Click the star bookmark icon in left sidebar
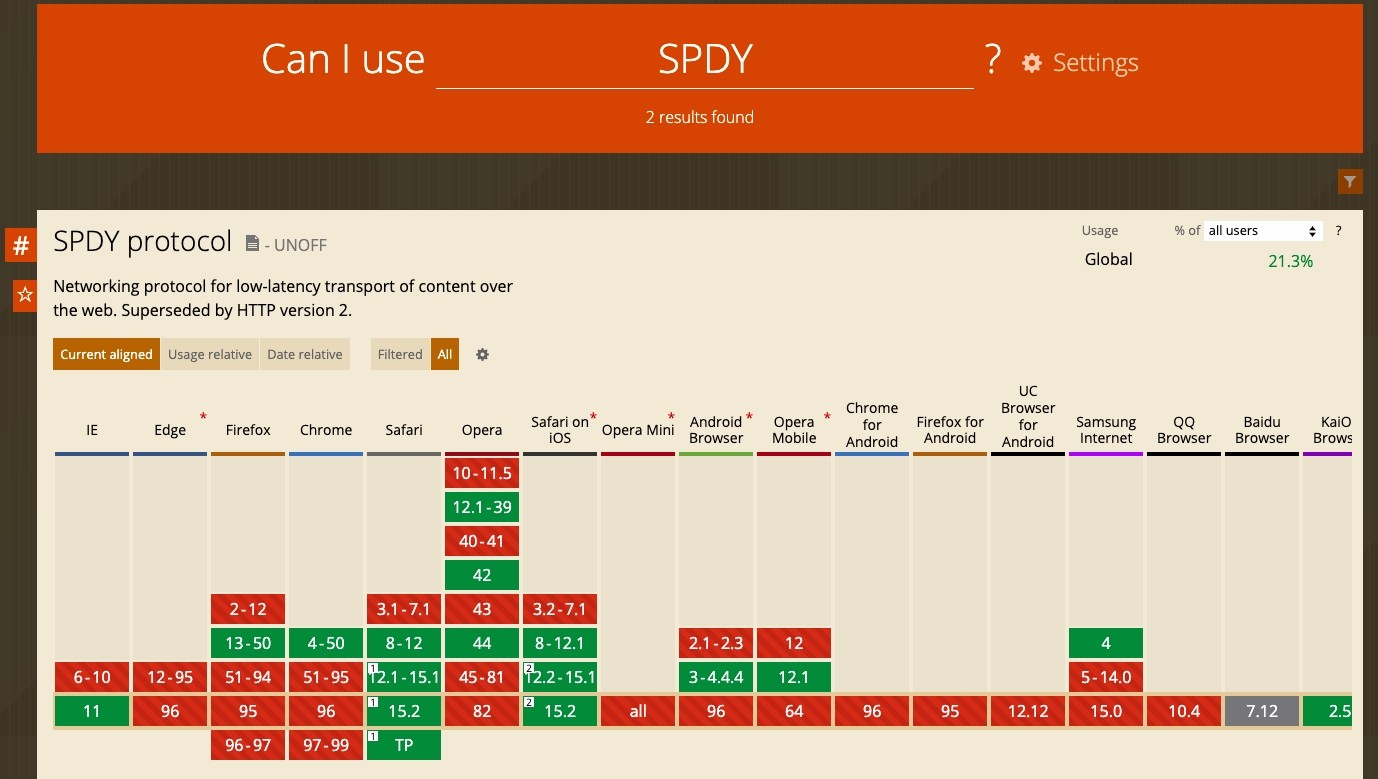The height and width of the screenshot is (779, 1378). coord(21,295)
